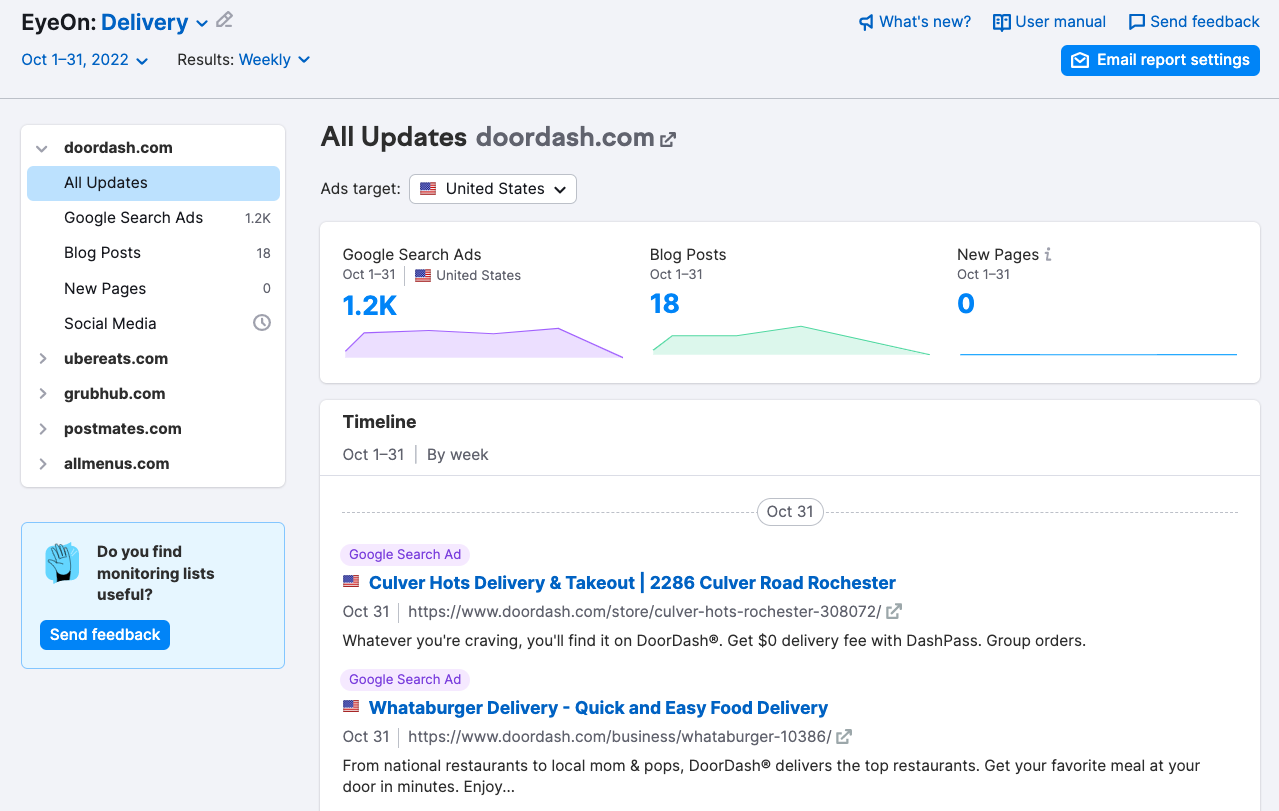Open Google Search Ads sidebar item
Image resolution: width=1279 pixels, height=811 pixels.
153,218
